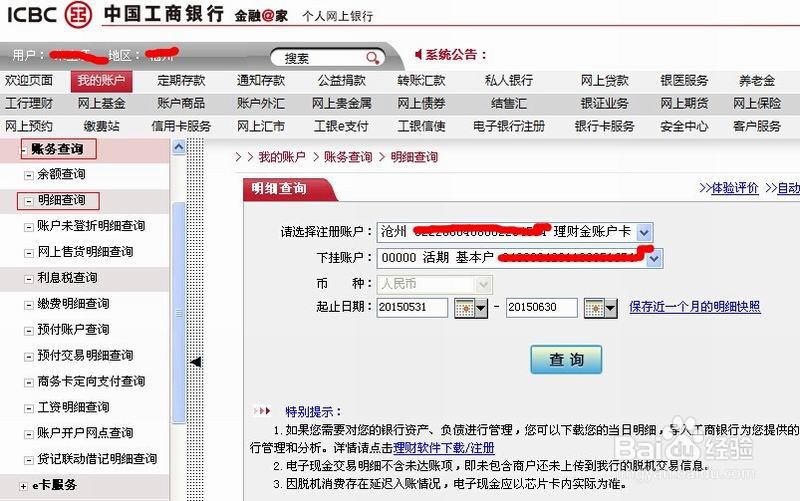Open the 网上债券 menu
Screen dimensions: 800x501
click(x=421, y=104)
